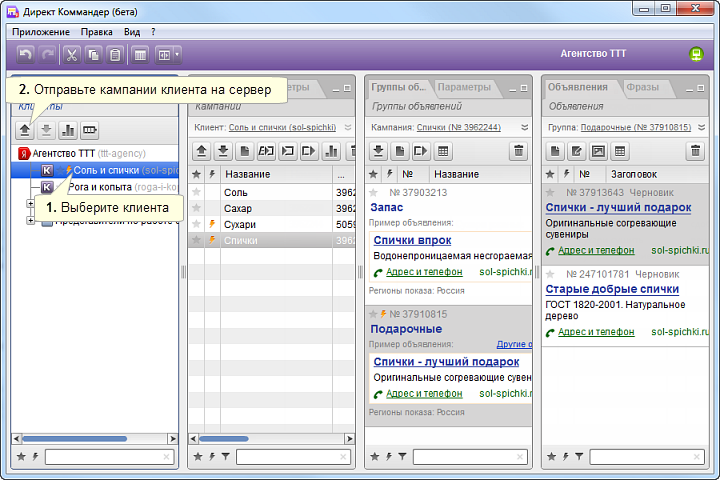This screenshot has height=480, width=720.
Task: Maximize the Ads panel with its square button
Action: click(701, 88)
